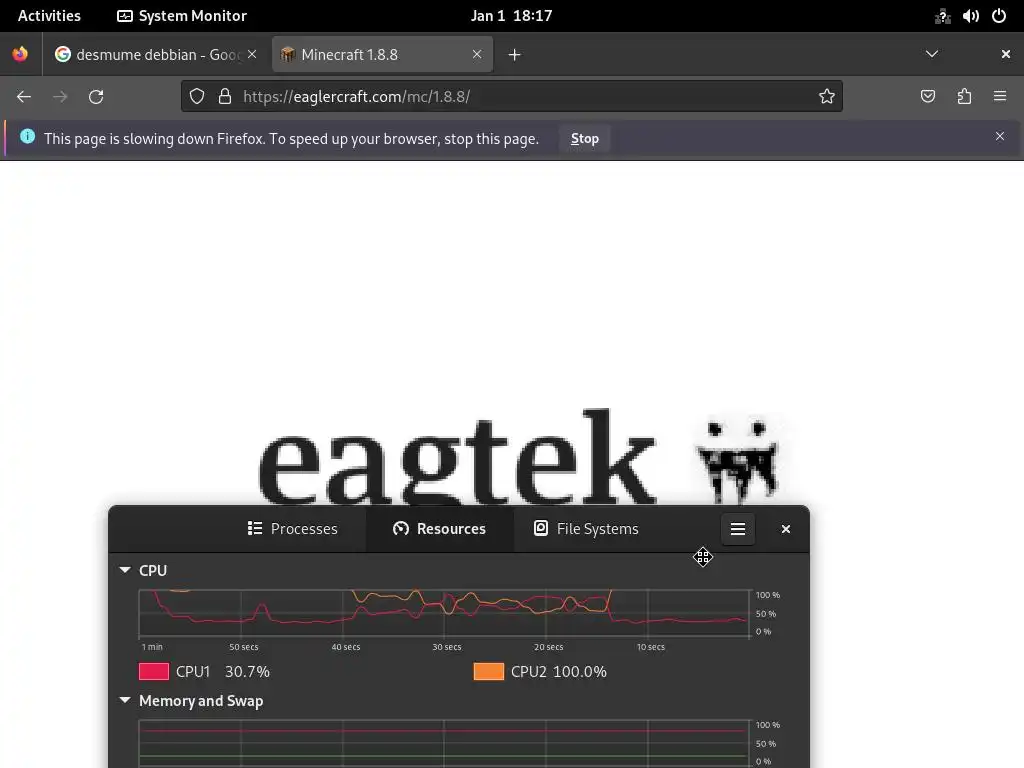Click the Memory and Swap history graph
The height and width of the screenshot is (768, 1024).
click(444, 743)
